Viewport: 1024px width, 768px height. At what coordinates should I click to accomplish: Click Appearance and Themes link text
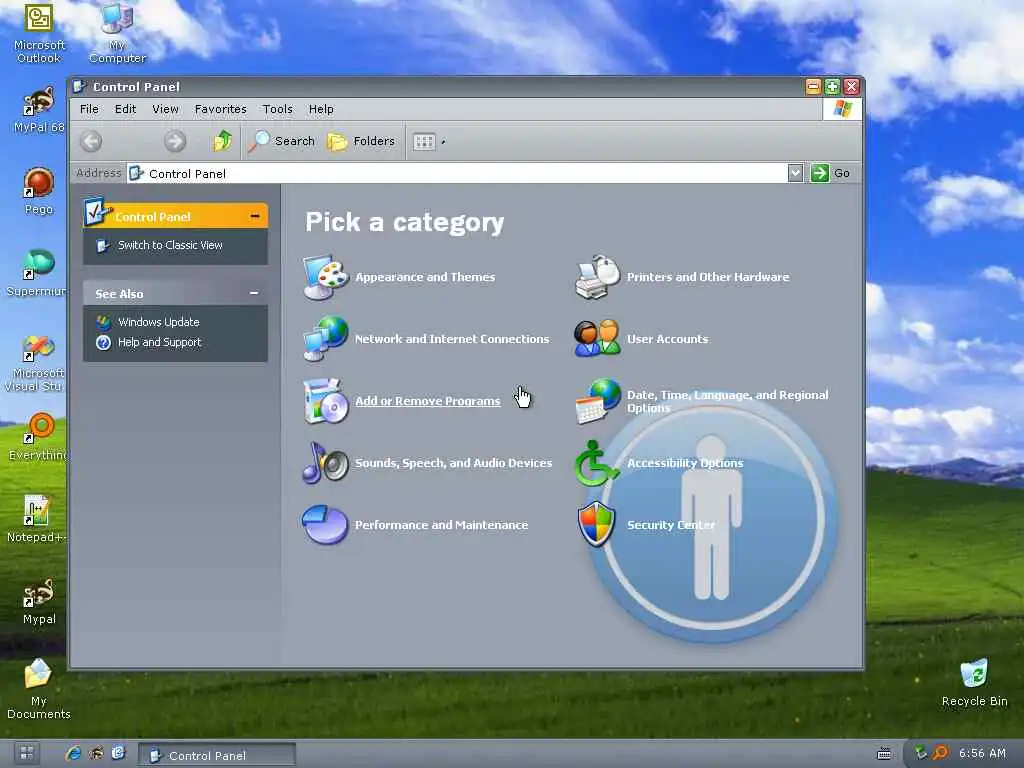424,277
